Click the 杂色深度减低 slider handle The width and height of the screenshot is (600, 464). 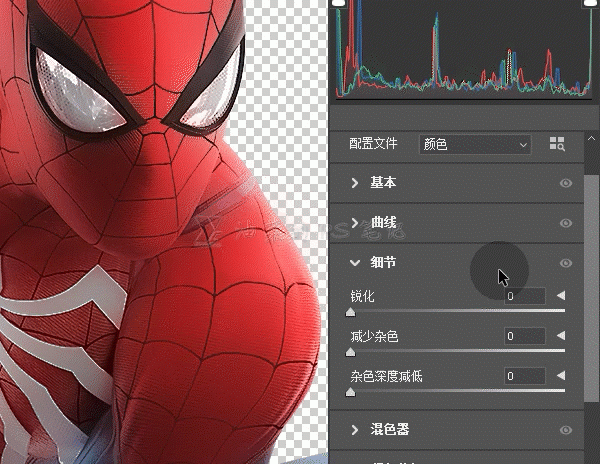coord(351,392)
